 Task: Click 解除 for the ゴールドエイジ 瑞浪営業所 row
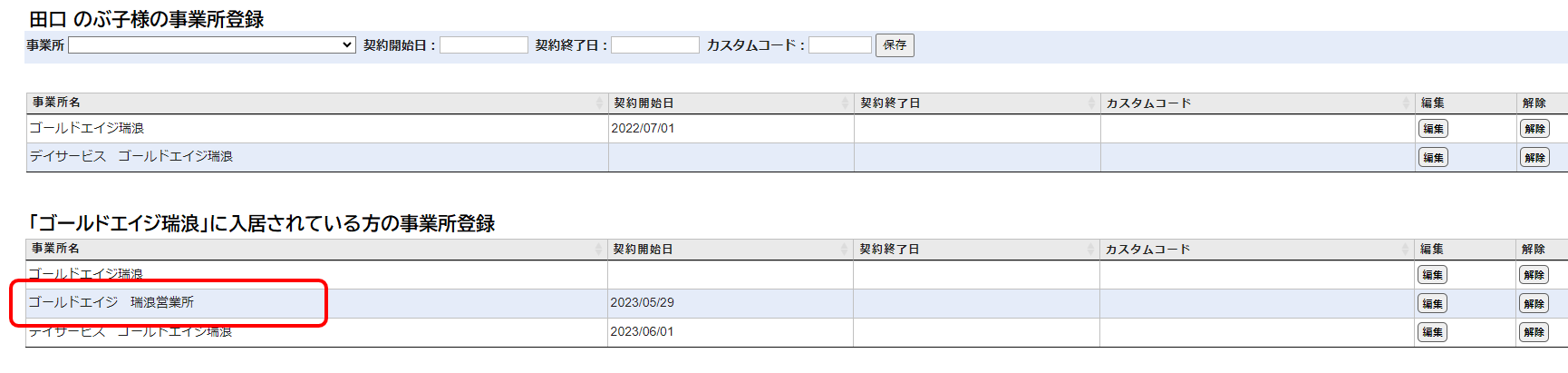[x=1534, y=304]
